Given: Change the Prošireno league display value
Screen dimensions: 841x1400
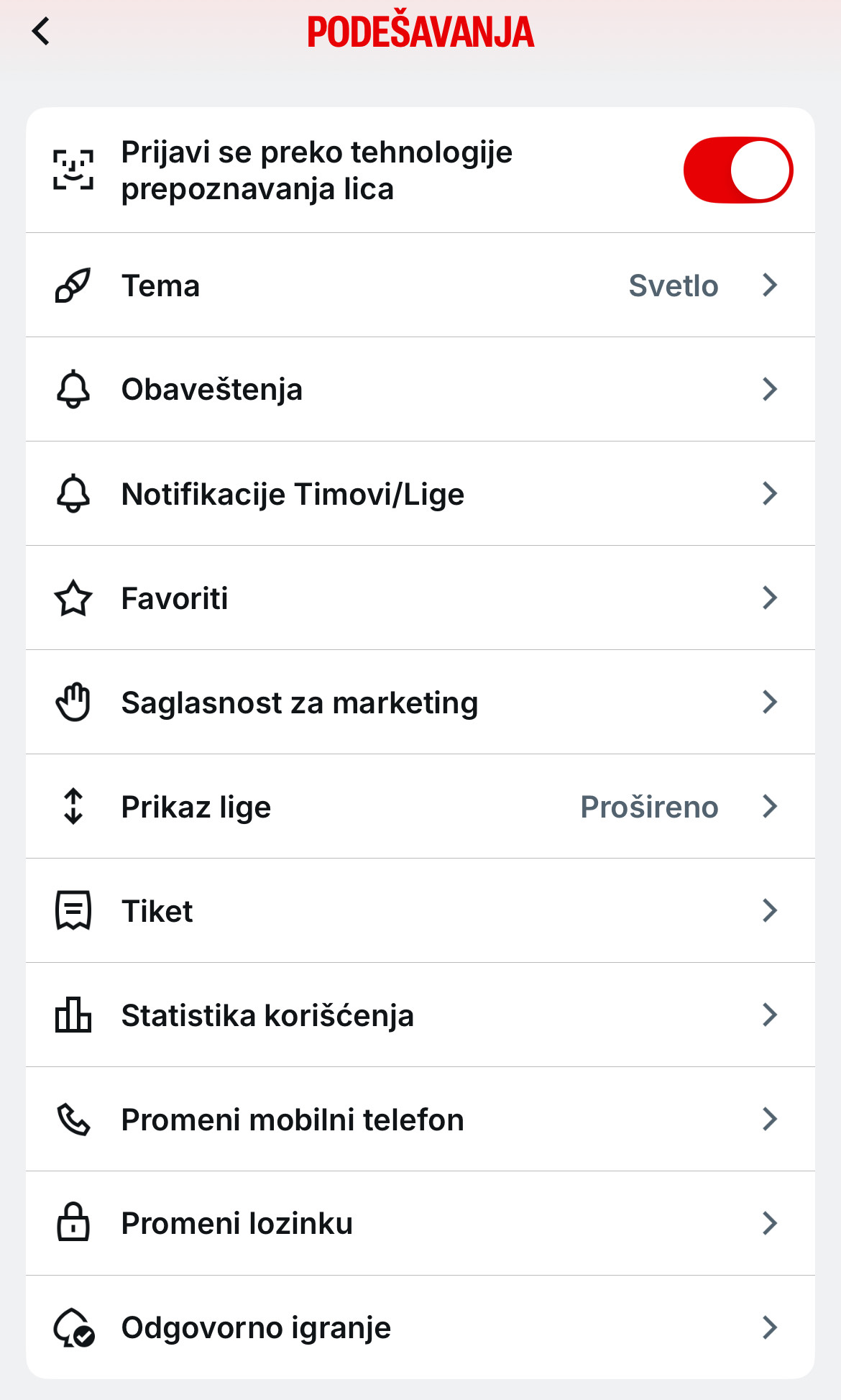Looking at the screenshot, I should click(x=649, y=807).
